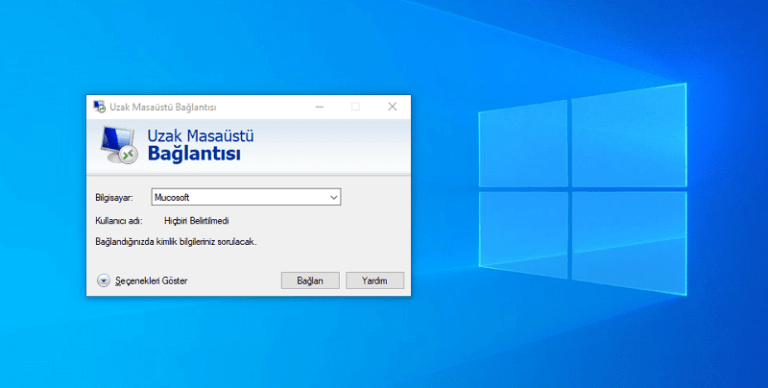Click the round arrow icon beside Seçenekleri Göster
Image resolution: width=768 pixels, height=388 pixels.
point(103,281)
